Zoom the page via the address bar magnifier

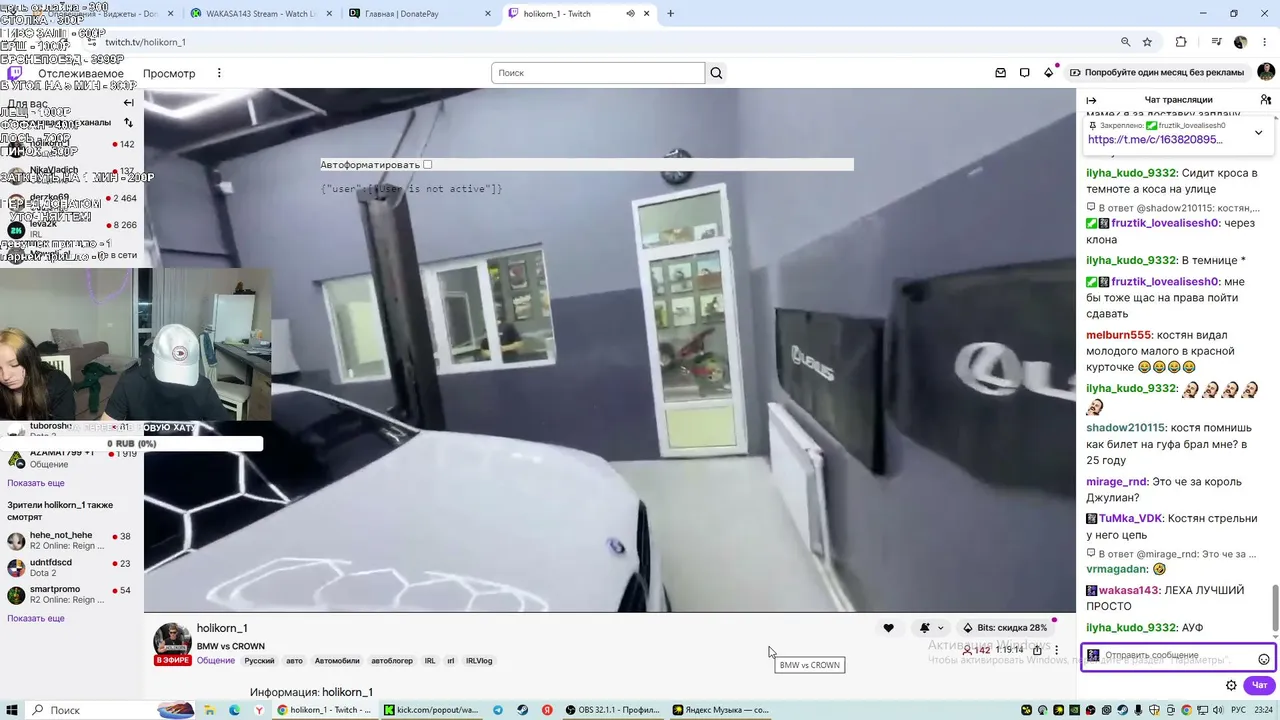tap(1125, 42)
